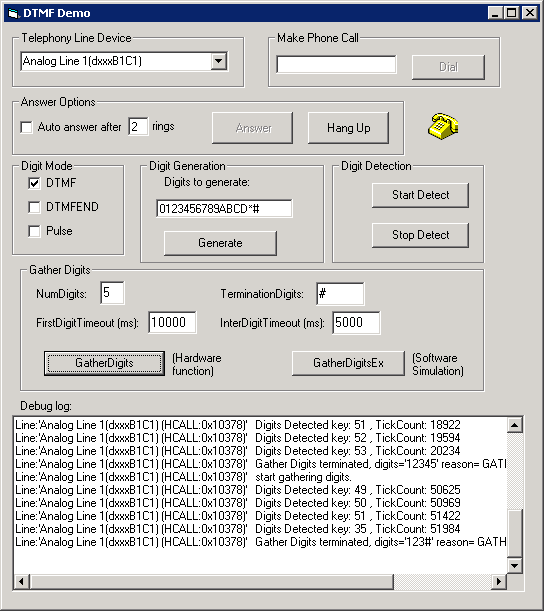Focus the Make Phone Call number field
544x611 pixels.
336,64
